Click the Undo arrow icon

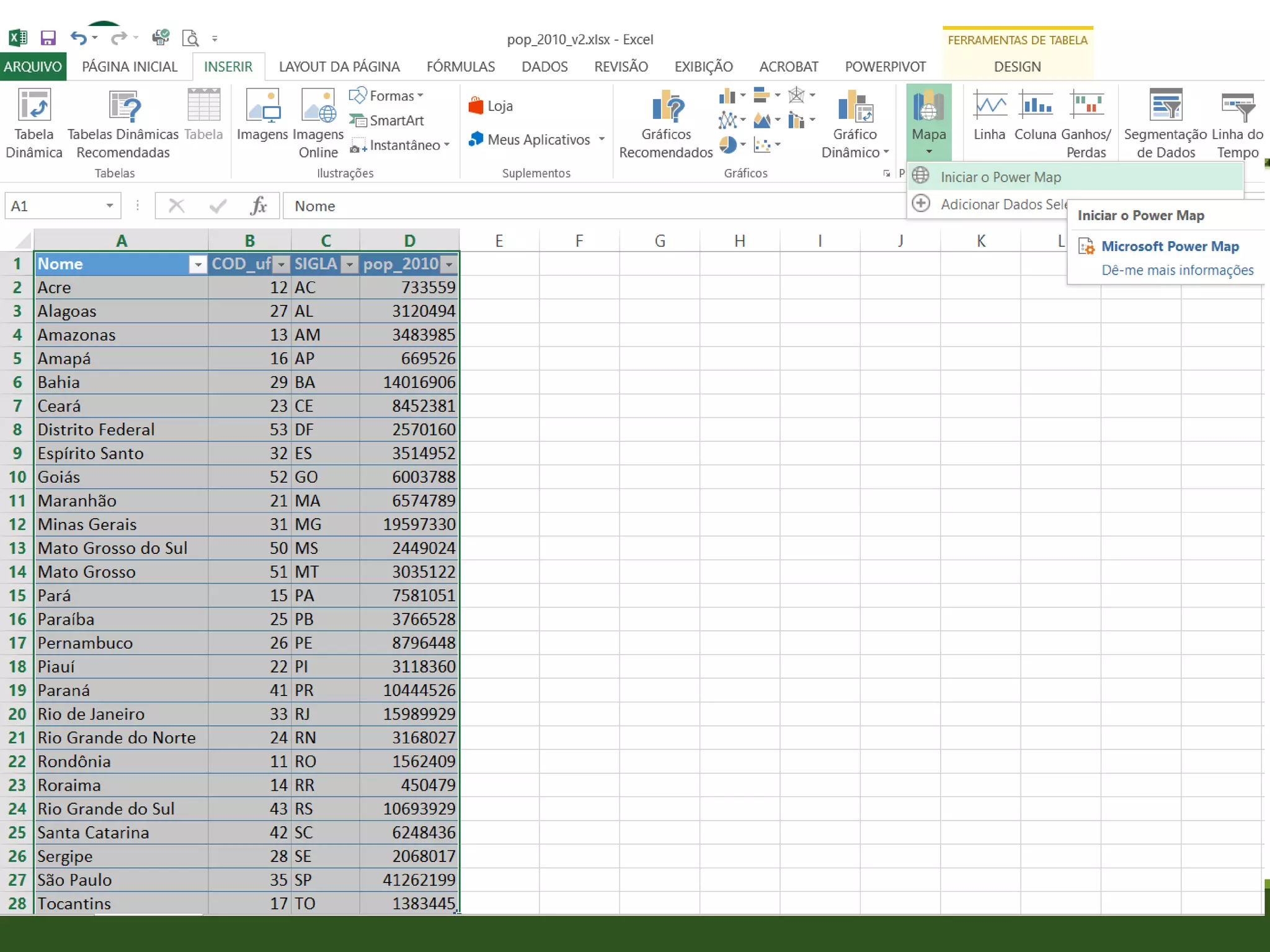78,38
